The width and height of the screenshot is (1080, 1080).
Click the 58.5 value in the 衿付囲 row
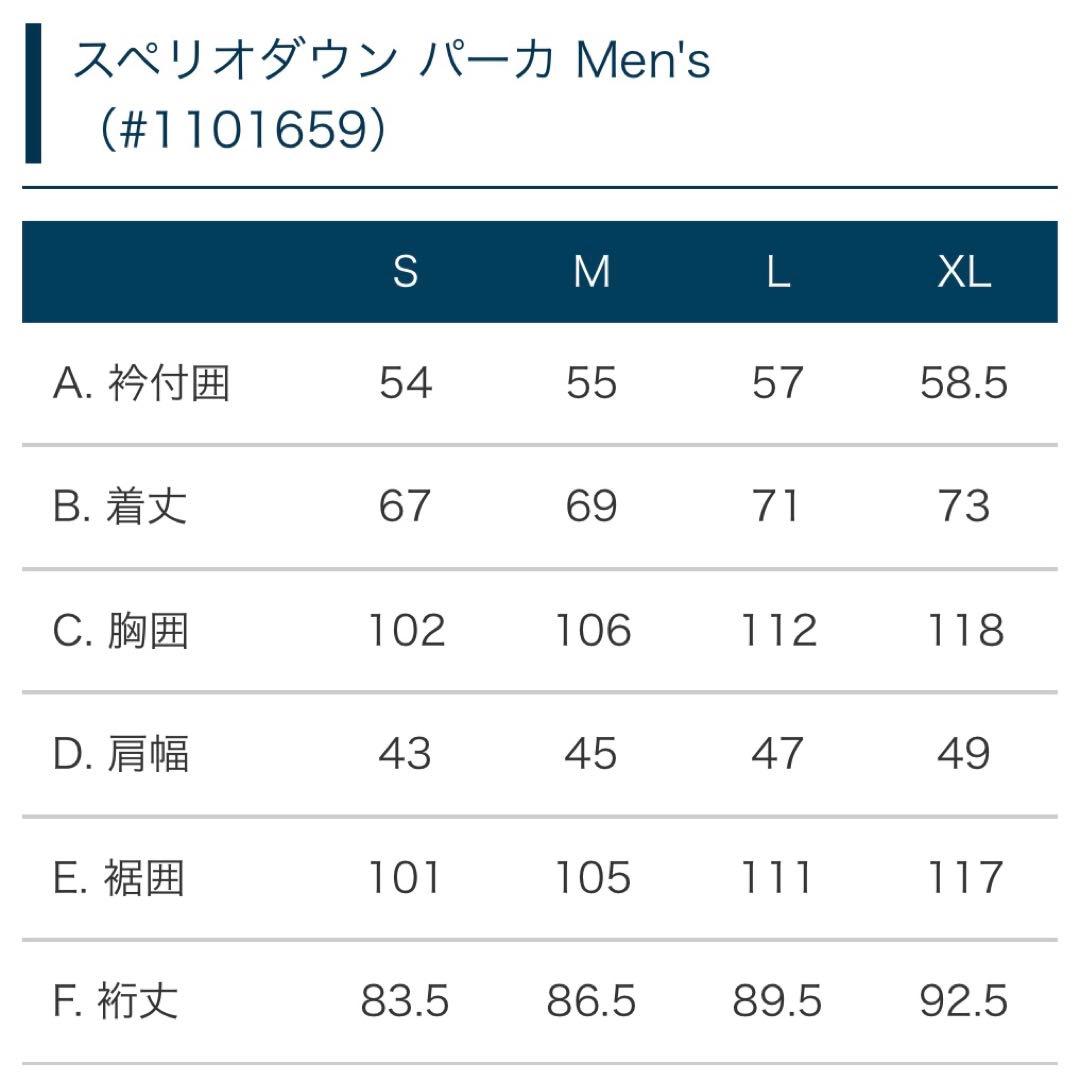click(963, 383)
